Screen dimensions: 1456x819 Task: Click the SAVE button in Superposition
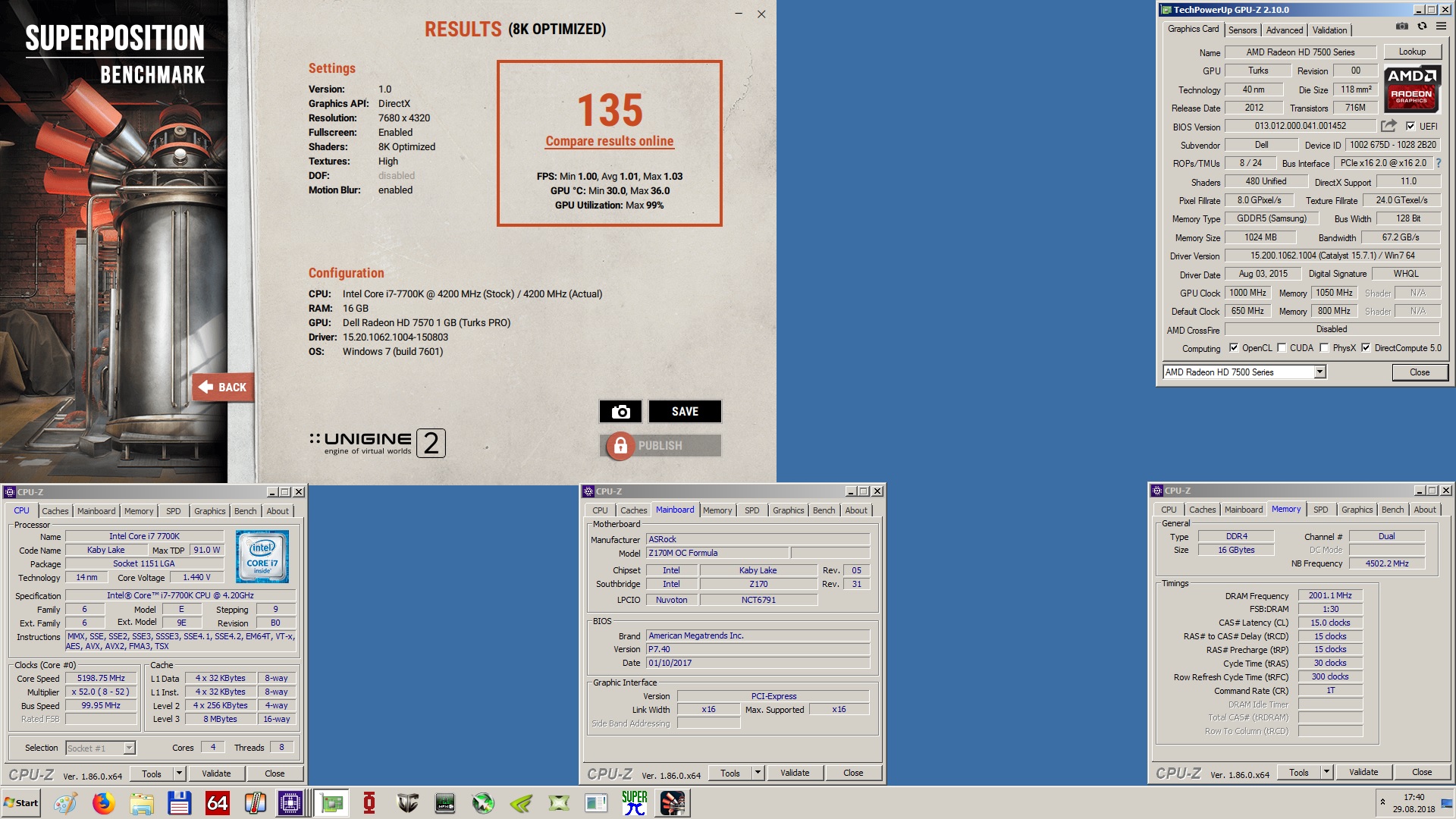[685, 411]
